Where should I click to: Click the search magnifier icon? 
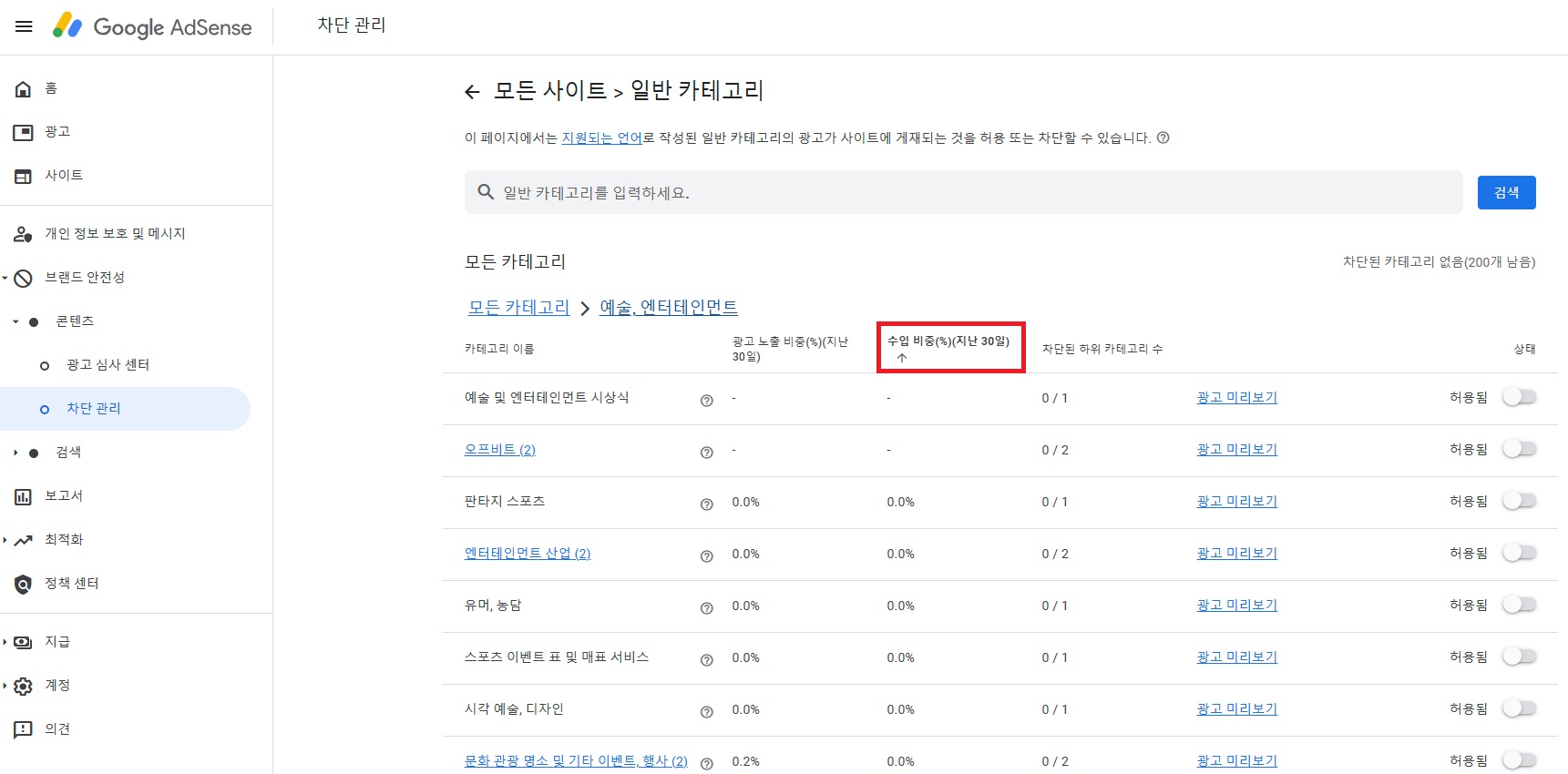(x=486, y=192)
